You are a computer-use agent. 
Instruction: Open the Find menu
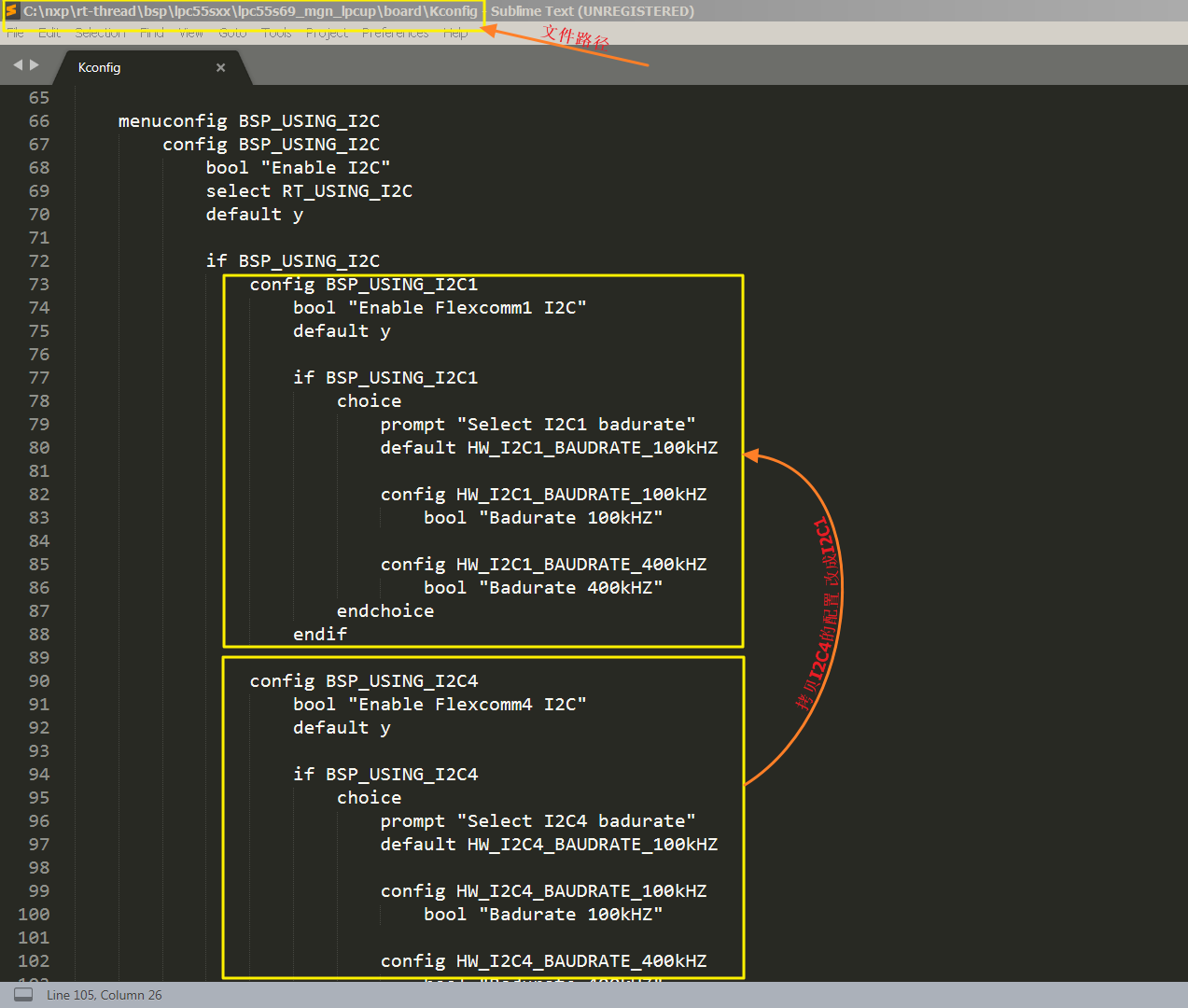click(151, 33)
